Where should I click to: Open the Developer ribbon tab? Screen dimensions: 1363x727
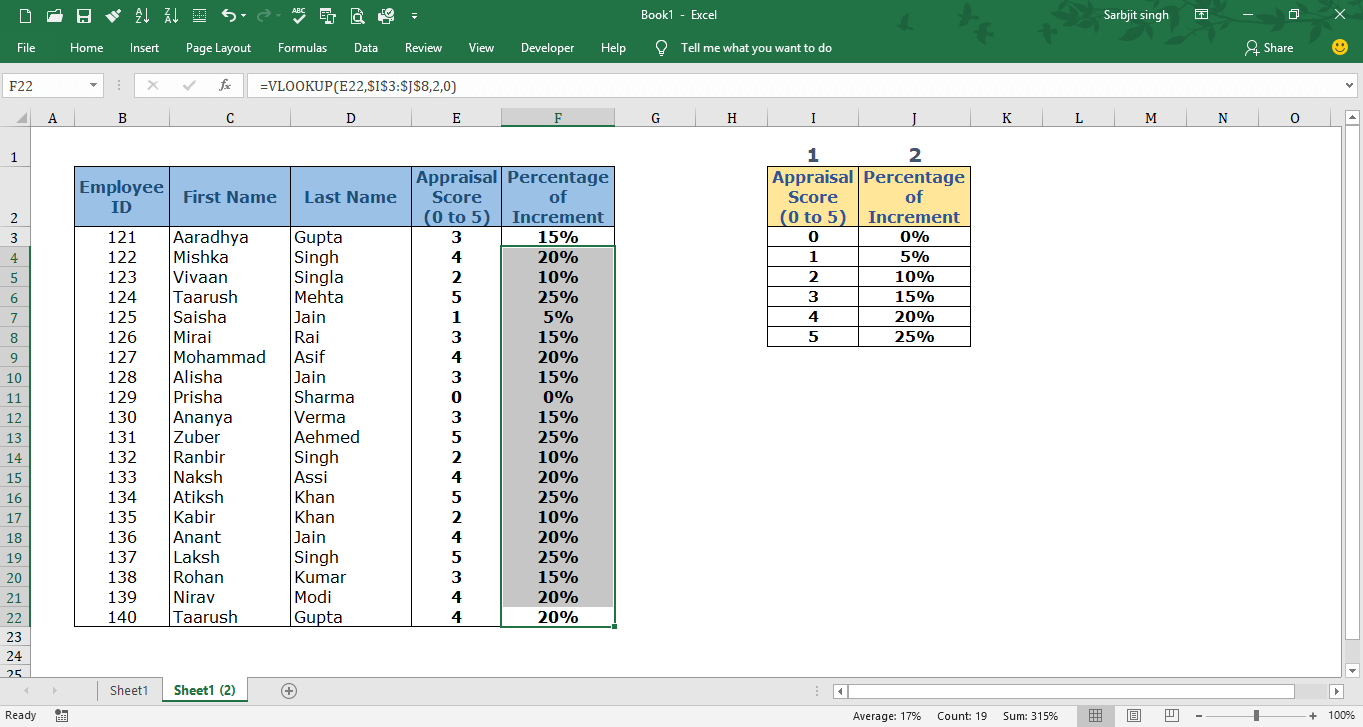click(547, 48)
